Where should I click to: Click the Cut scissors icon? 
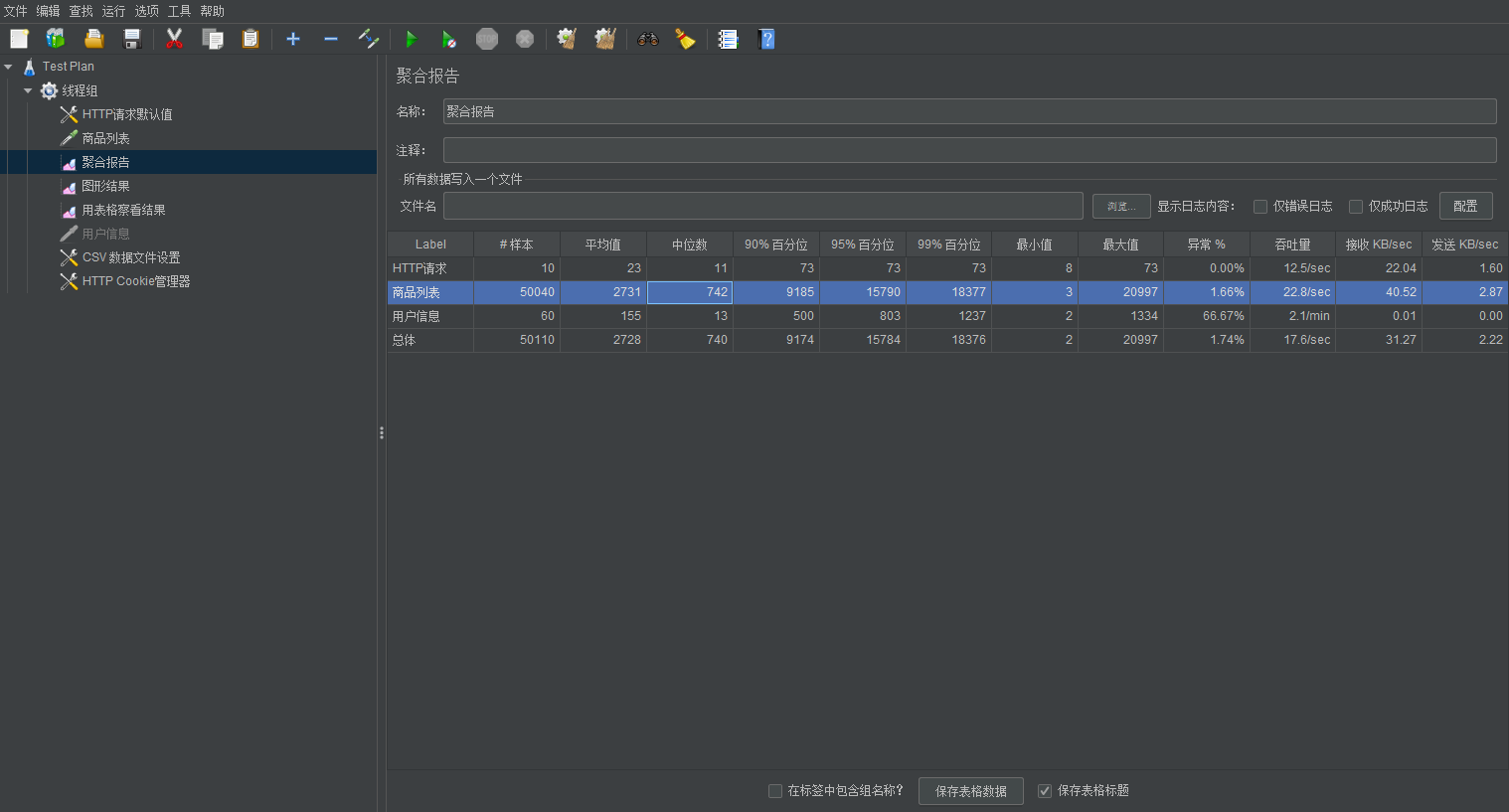175,39
